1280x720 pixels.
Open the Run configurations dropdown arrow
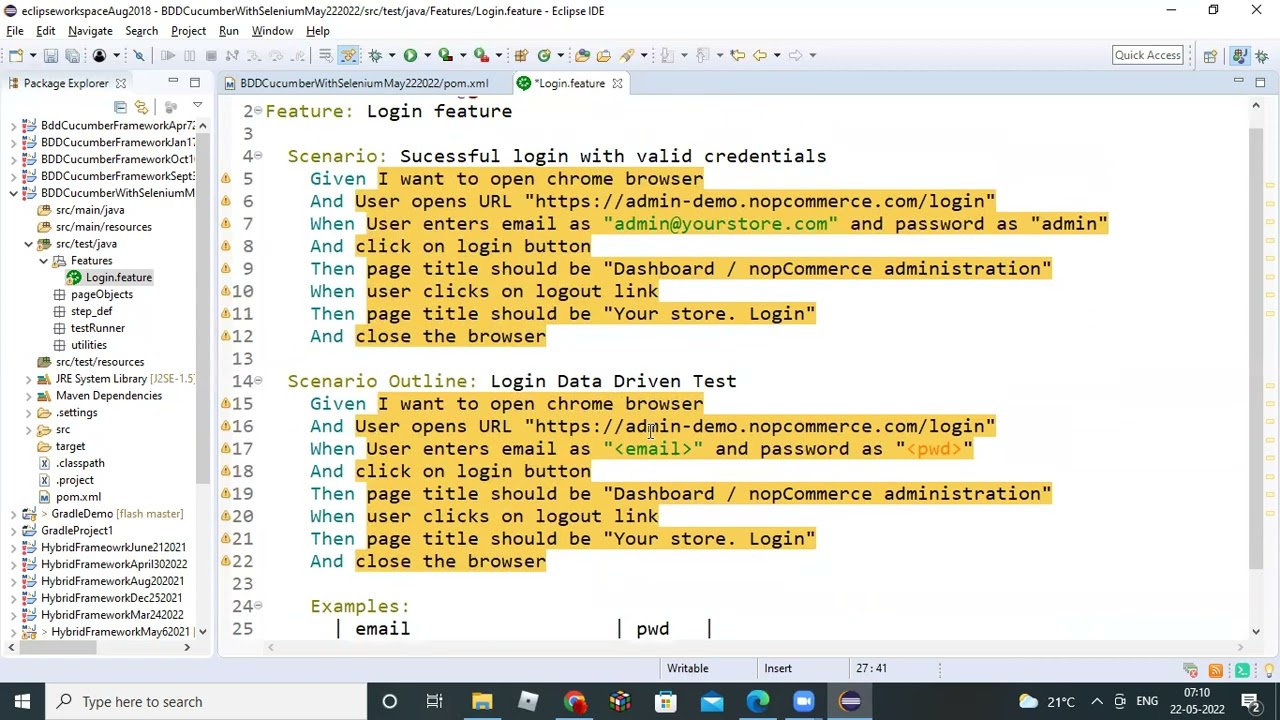(x=427, y=55)
